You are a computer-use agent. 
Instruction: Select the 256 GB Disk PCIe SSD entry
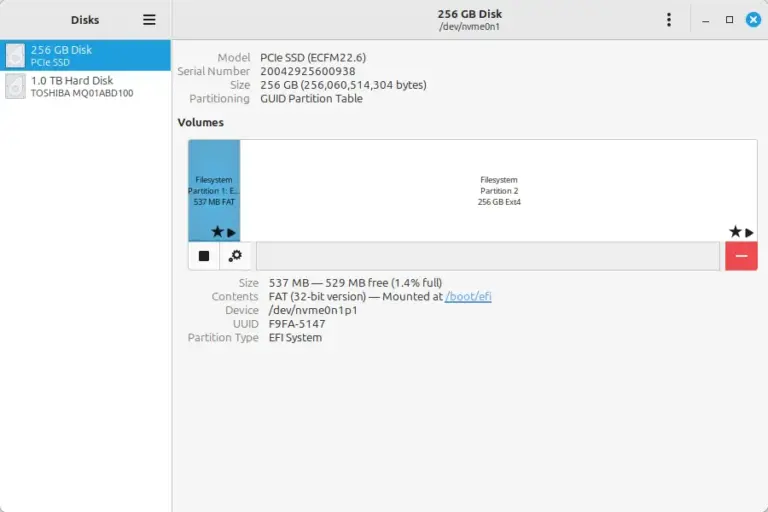85,55
